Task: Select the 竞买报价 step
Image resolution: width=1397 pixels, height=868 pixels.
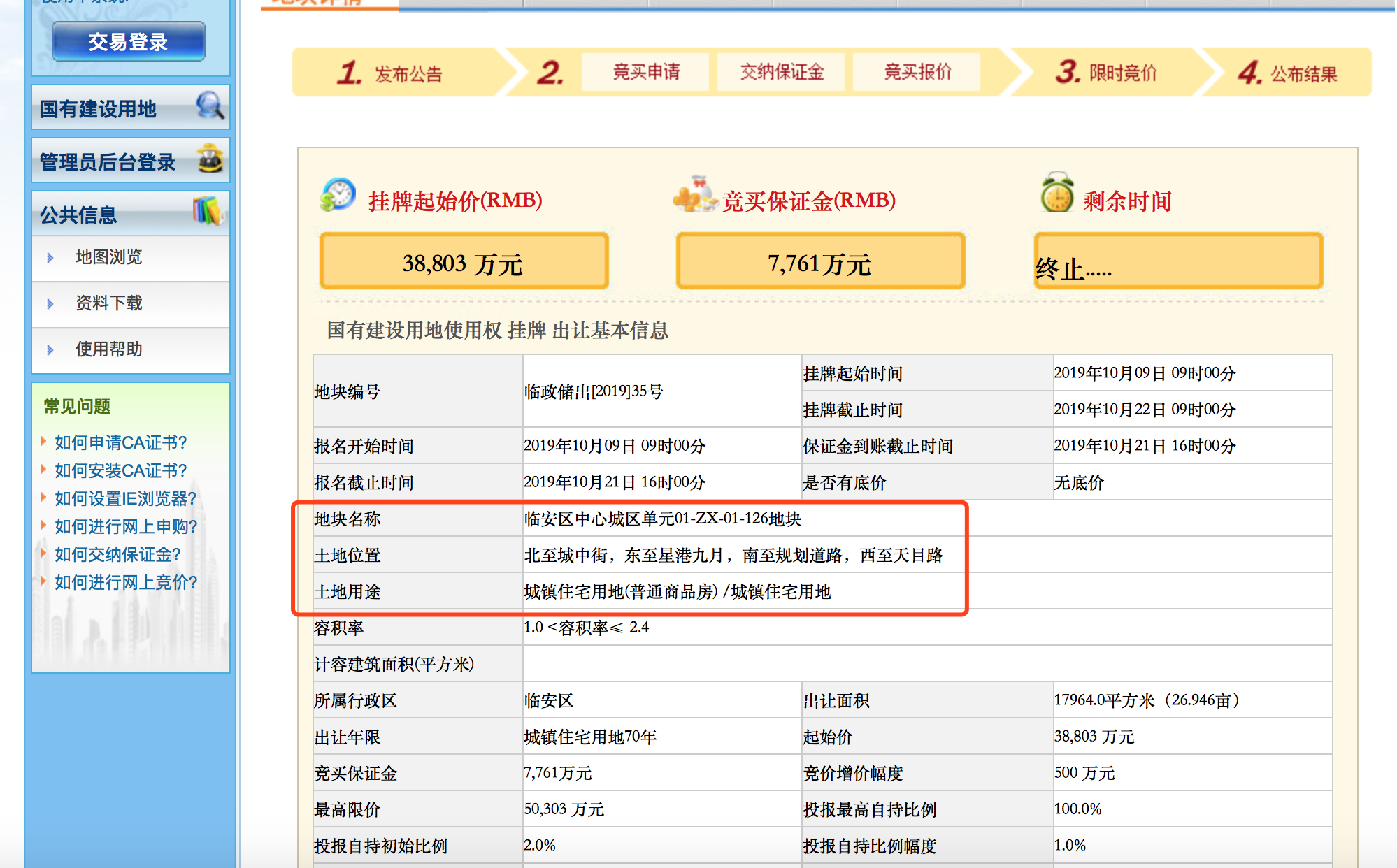Action: tap(917, 72)
